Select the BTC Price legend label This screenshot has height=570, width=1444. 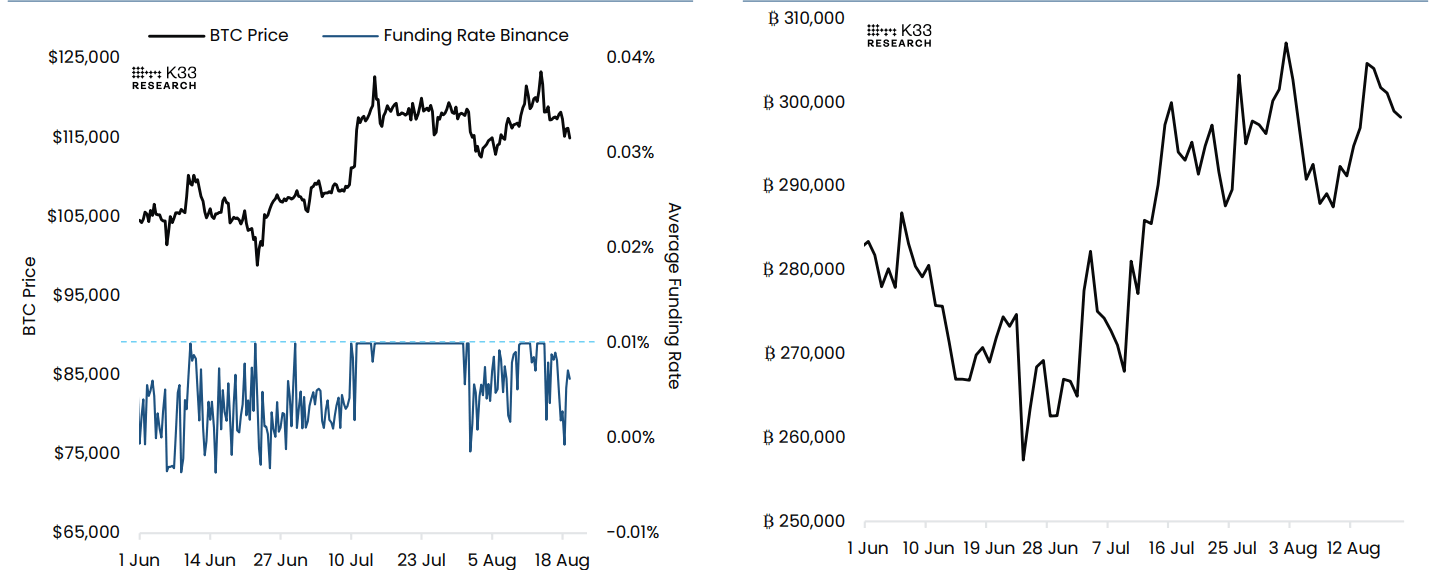click(248, 36)
